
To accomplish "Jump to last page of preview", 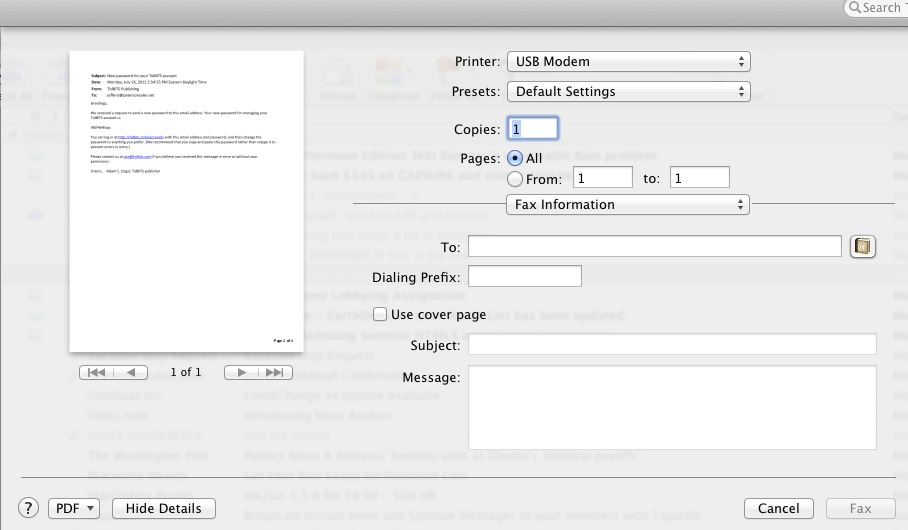I will coord(275,372).
